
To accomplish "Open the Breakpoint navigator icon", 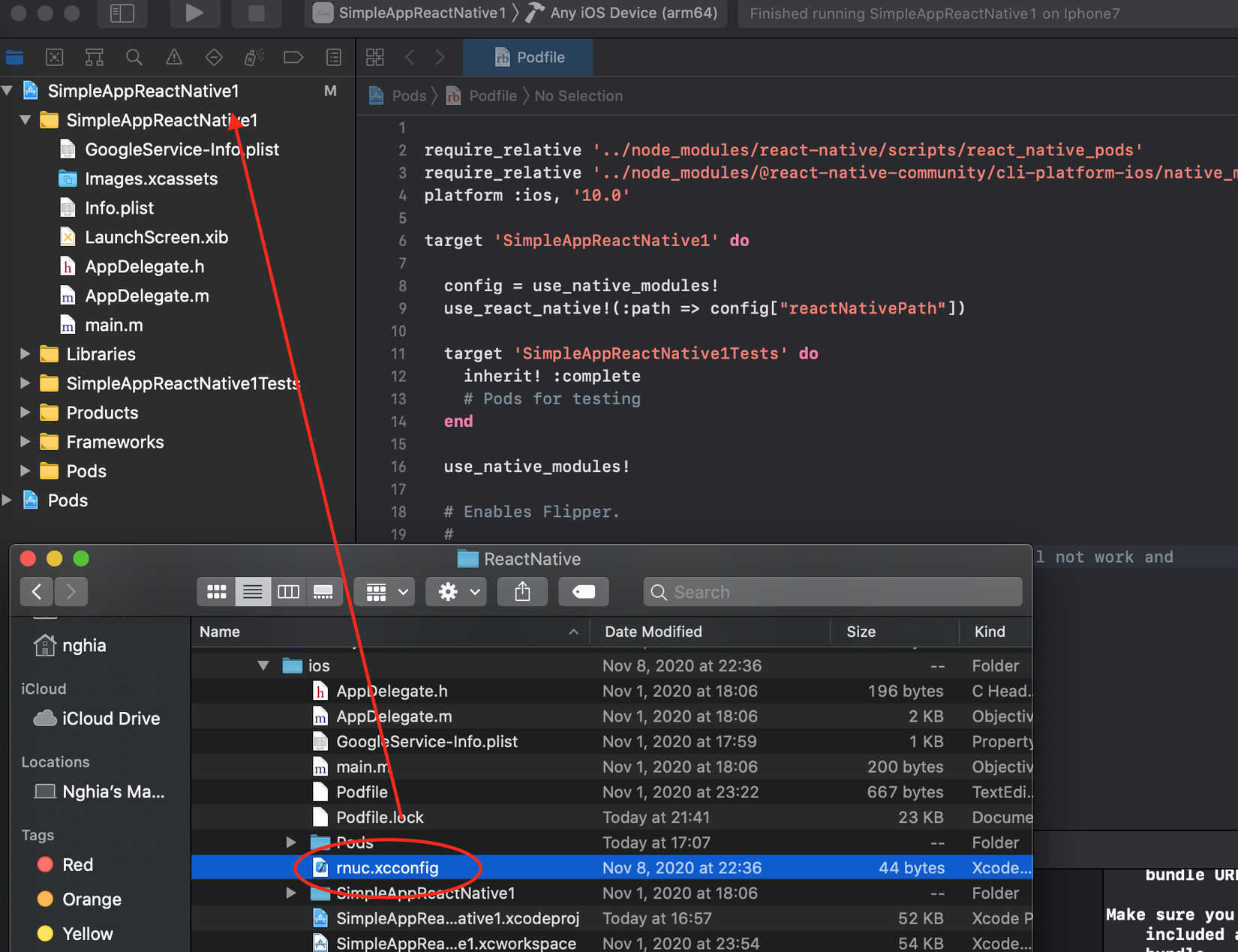I will click(x=293, y=57).
